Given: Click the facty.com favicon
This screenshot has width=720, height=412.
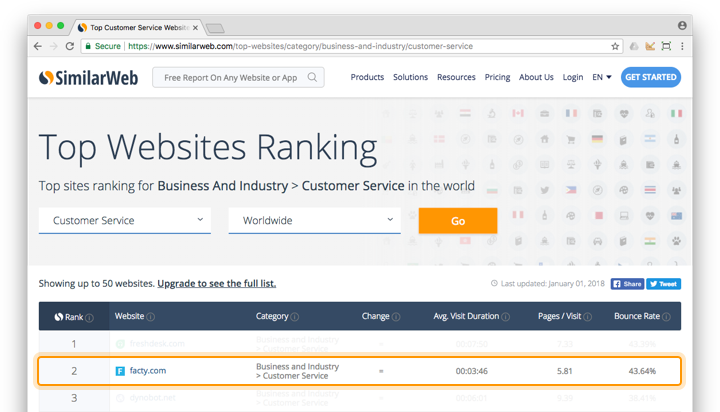Looking at the screenshot, I should click(x=120, y=371).
